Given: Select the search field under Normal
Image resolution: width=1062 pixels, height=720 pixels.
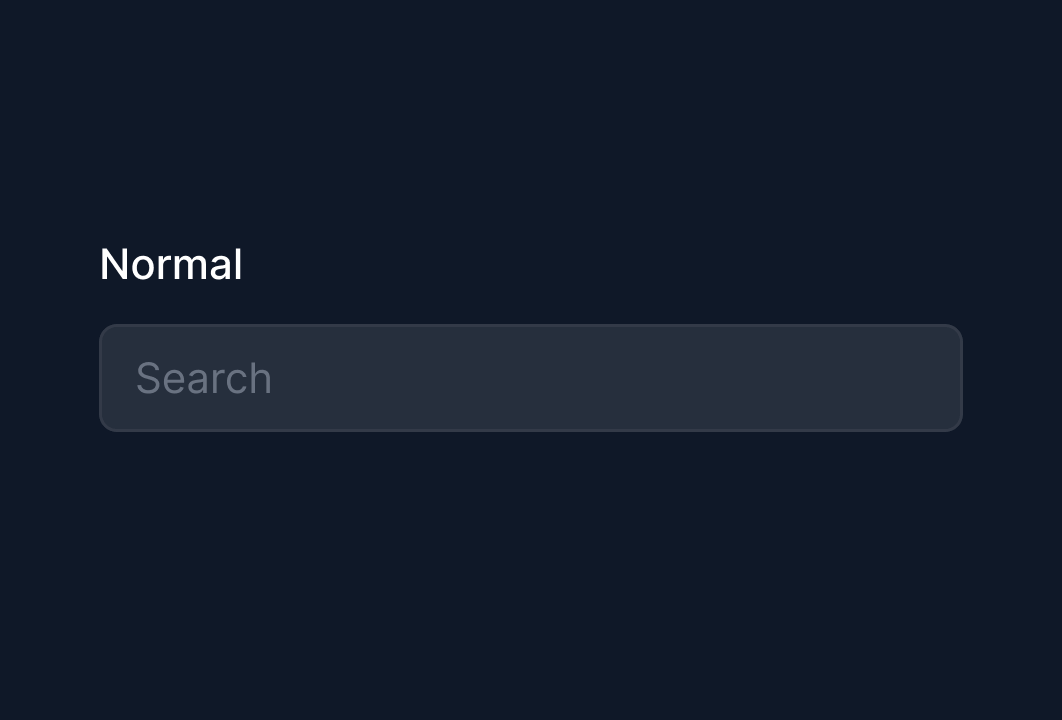Looking at the screenshot, I should [530, 378].
